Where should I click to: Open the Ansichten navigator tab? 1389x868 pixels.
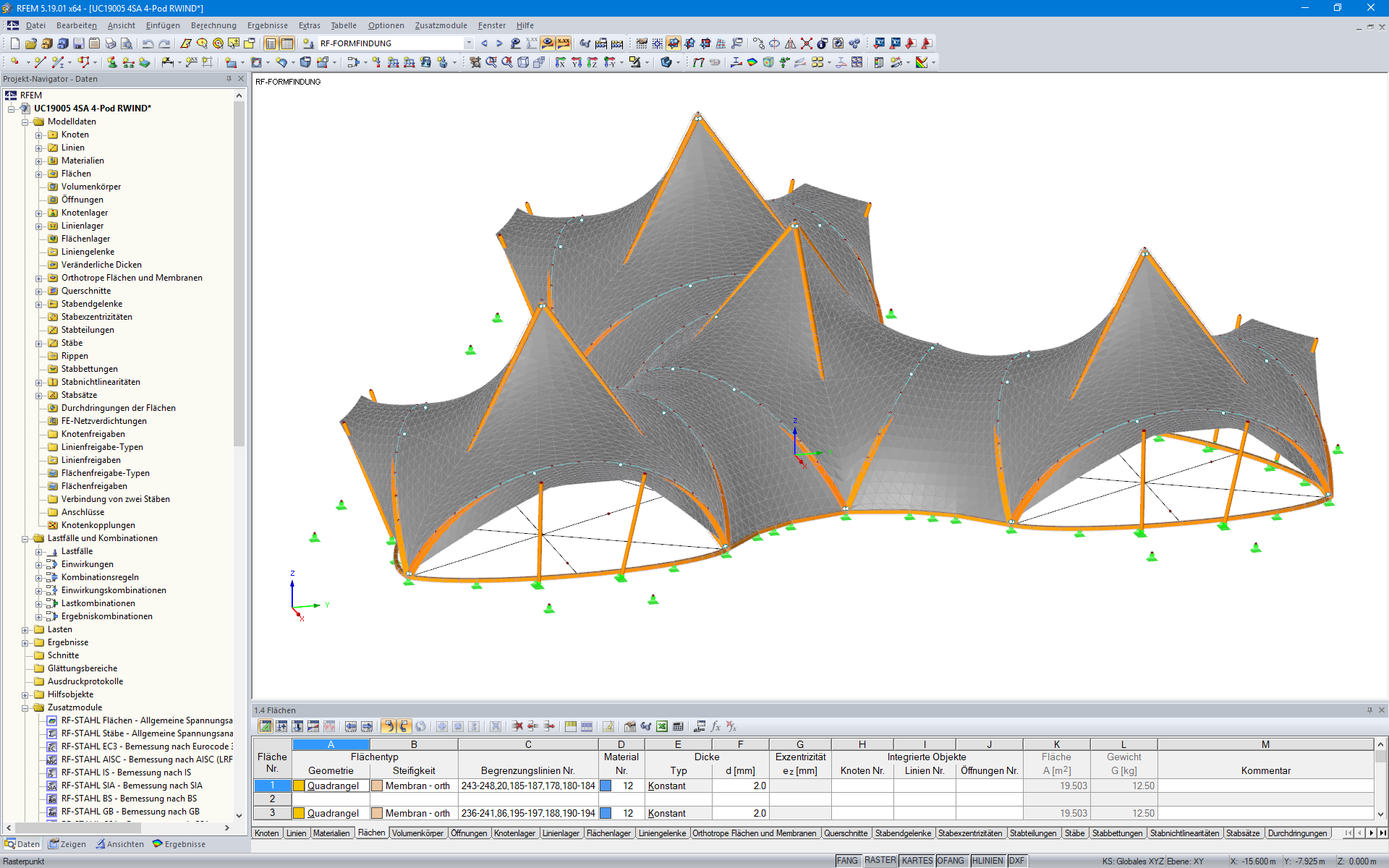120,844
